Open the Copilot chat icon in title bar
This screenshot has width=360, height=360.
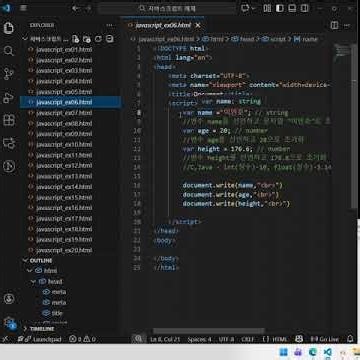point(246,8)
